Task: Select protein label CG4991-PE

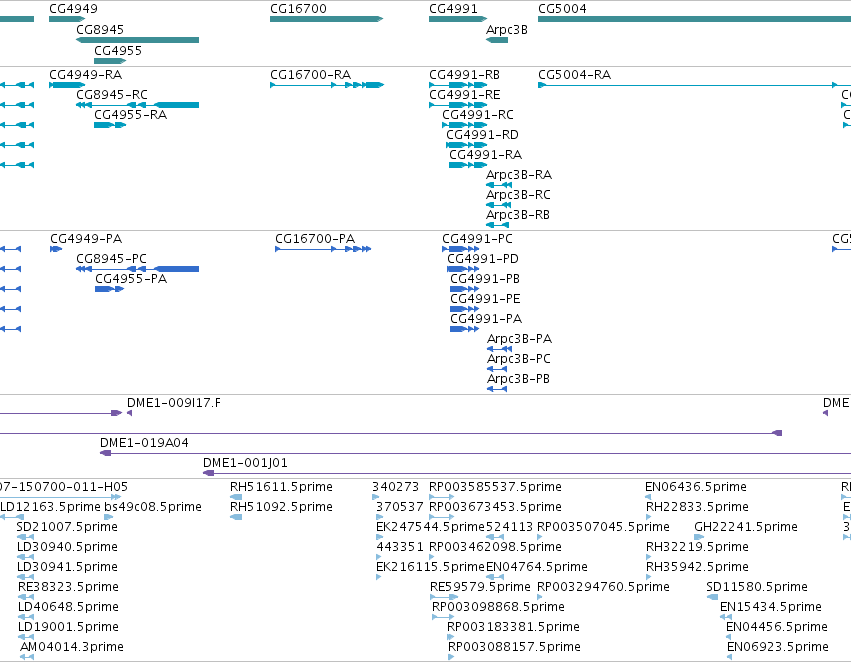Action: point(485,300)
